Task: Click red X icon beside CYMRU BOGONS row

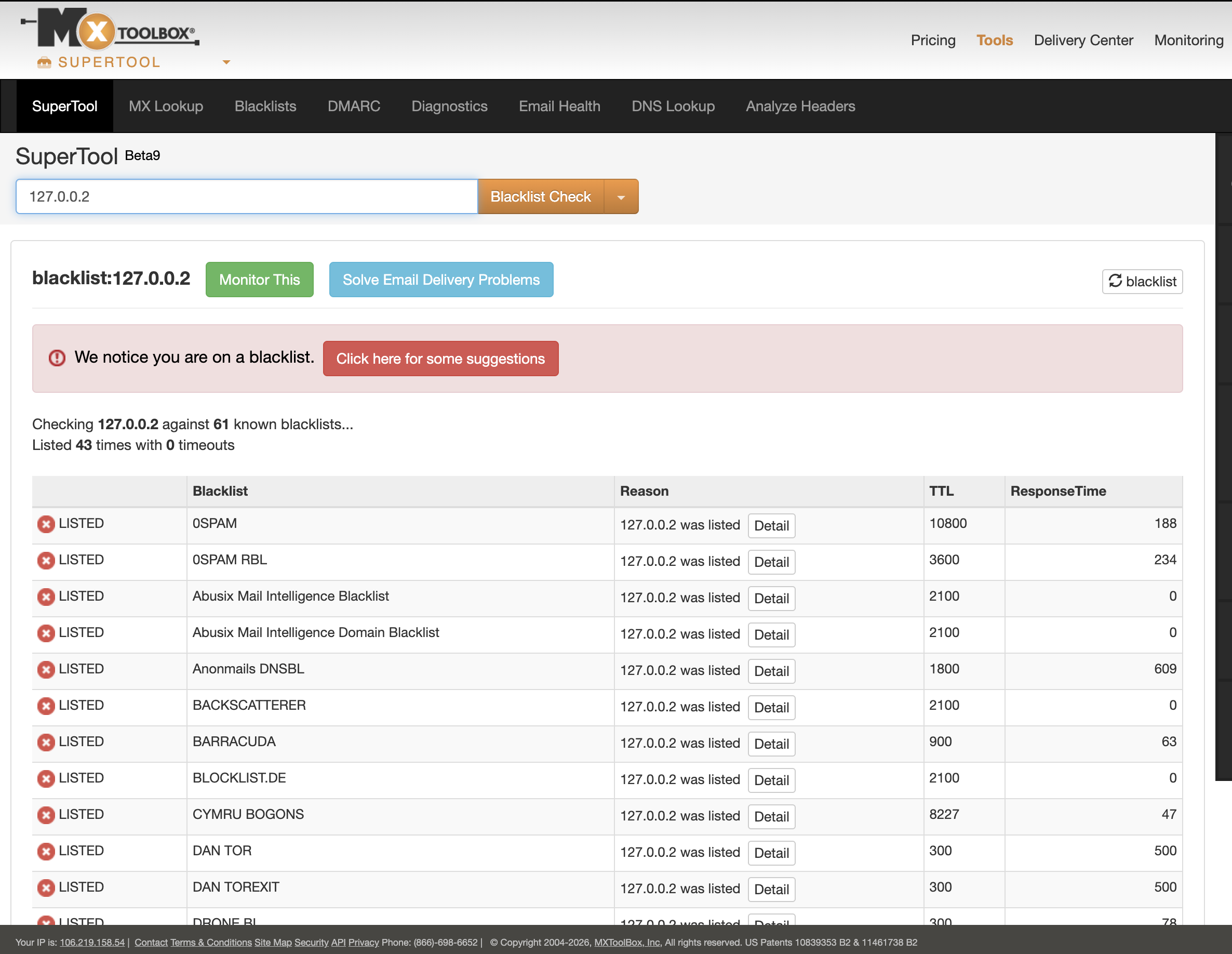Action: [x=46, y=815]
